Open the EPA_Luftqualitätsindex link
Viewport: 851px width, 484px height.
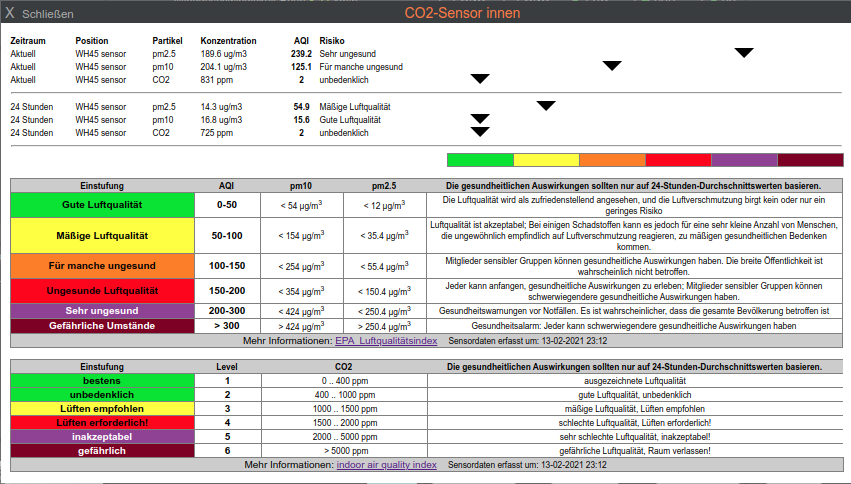[x=386, y=341]
